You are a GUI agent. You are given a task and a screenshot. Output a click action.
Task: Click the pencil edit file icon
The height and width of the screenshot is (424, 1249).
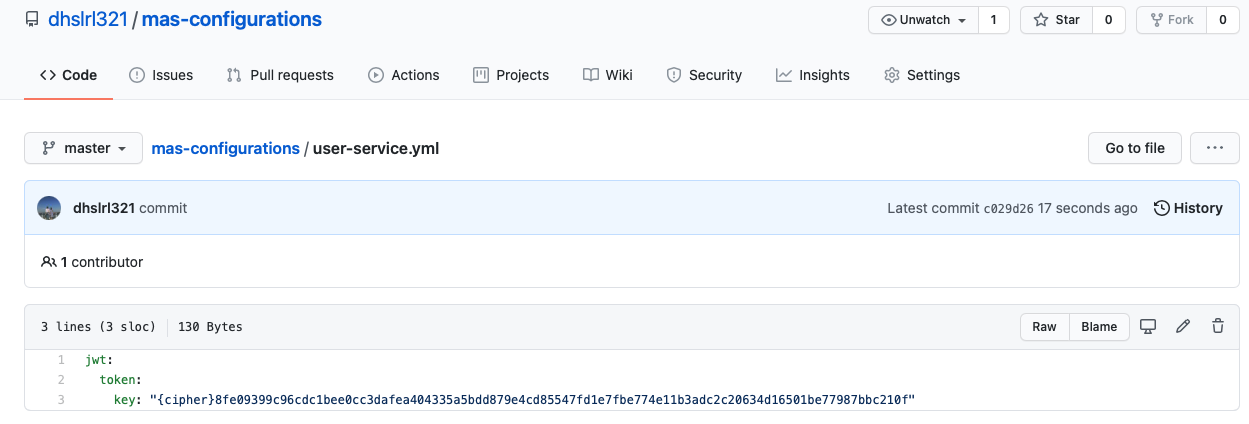click(1183, 326)
